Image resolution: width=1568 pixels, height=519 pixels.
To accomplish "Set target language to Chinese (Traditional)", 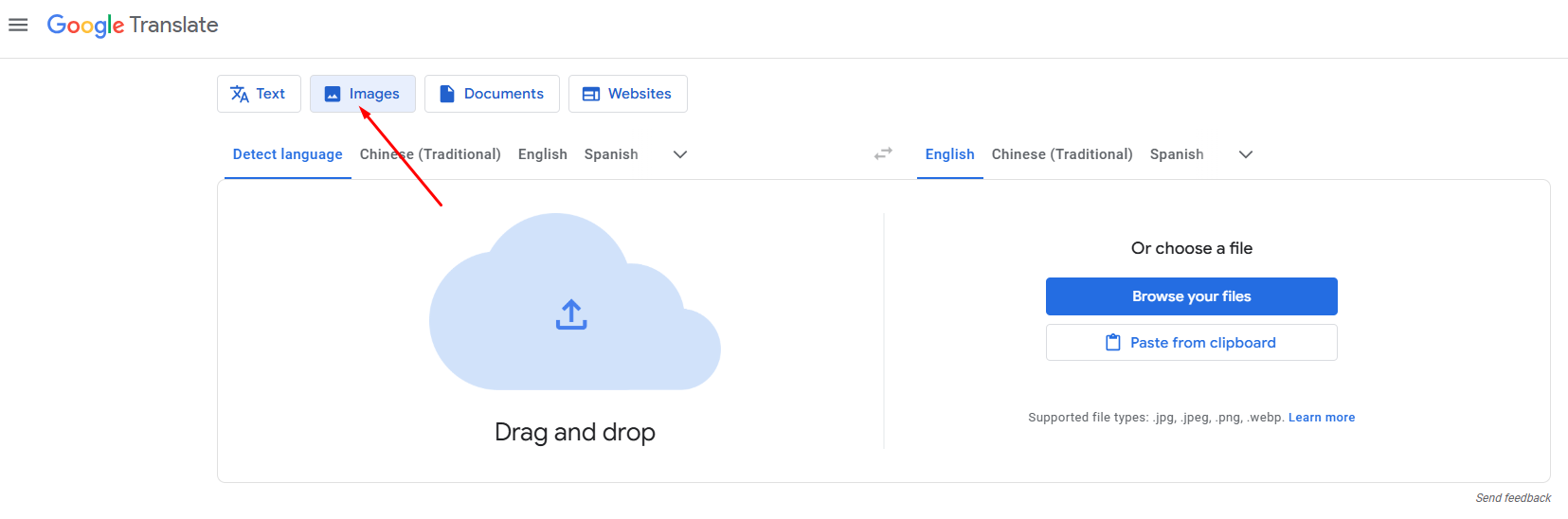I will pos(1061,154).
